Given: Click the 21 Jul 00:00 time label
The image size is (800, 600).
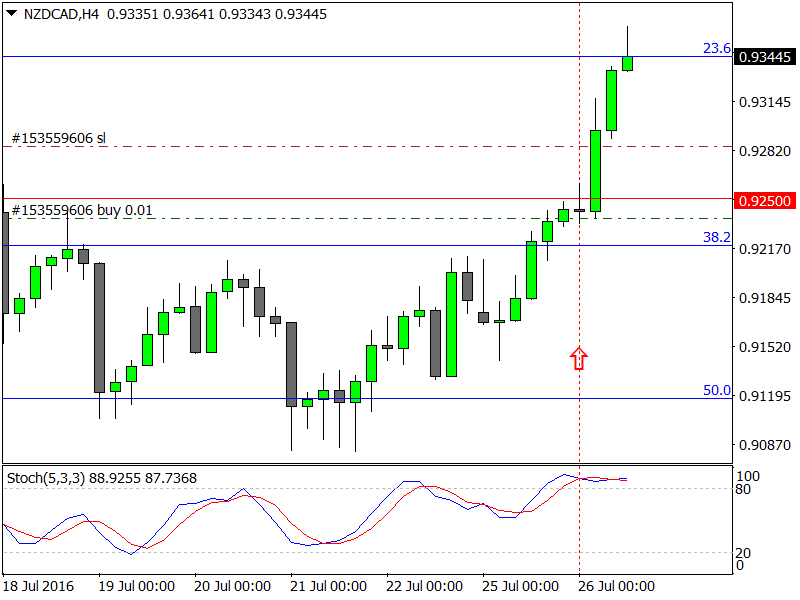Looking at the screenshot, I should pyautogui.click(x=328, y=586).
